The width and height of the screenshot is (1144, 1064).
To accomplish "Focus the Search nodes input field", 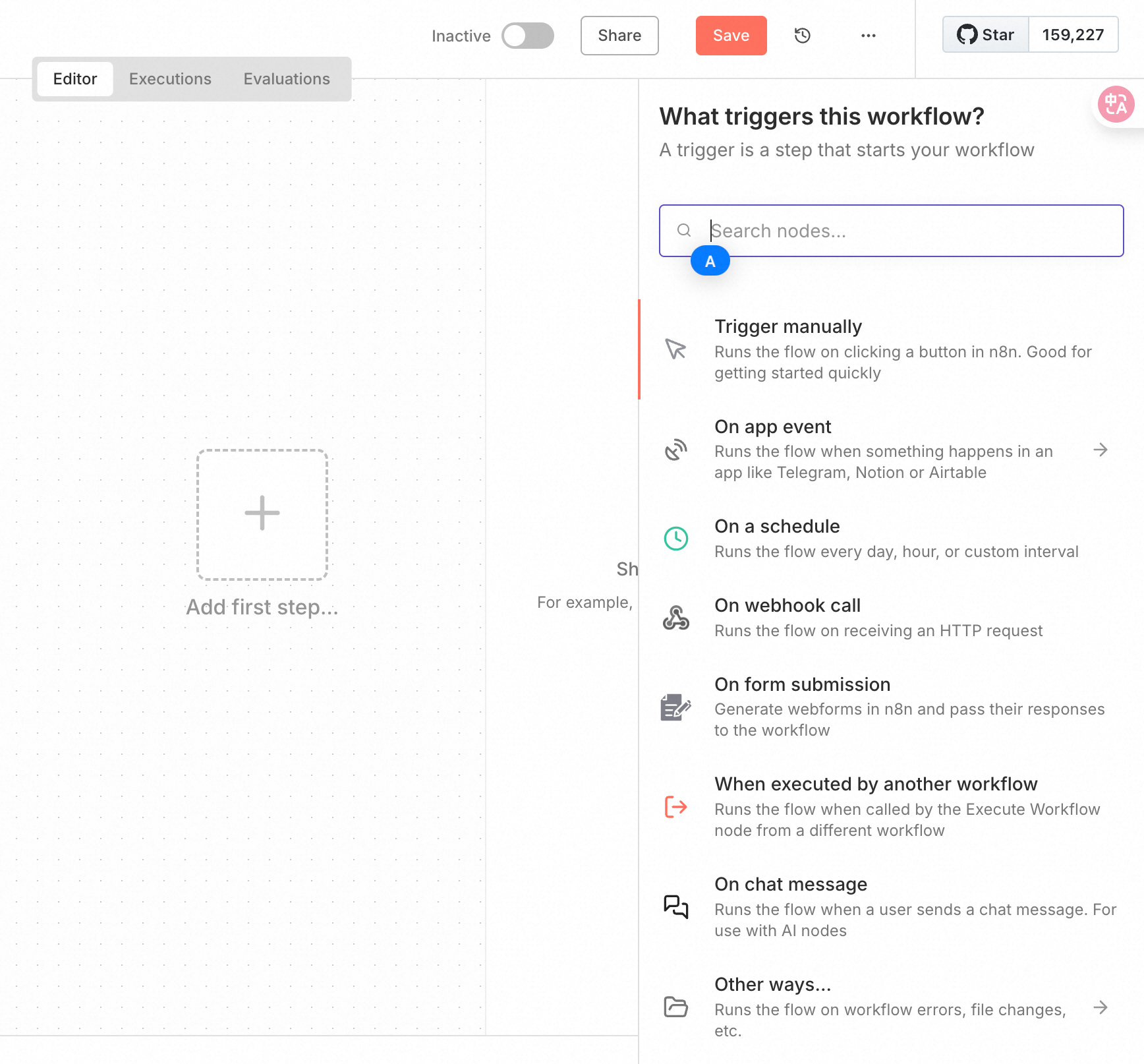I will 891,231.
